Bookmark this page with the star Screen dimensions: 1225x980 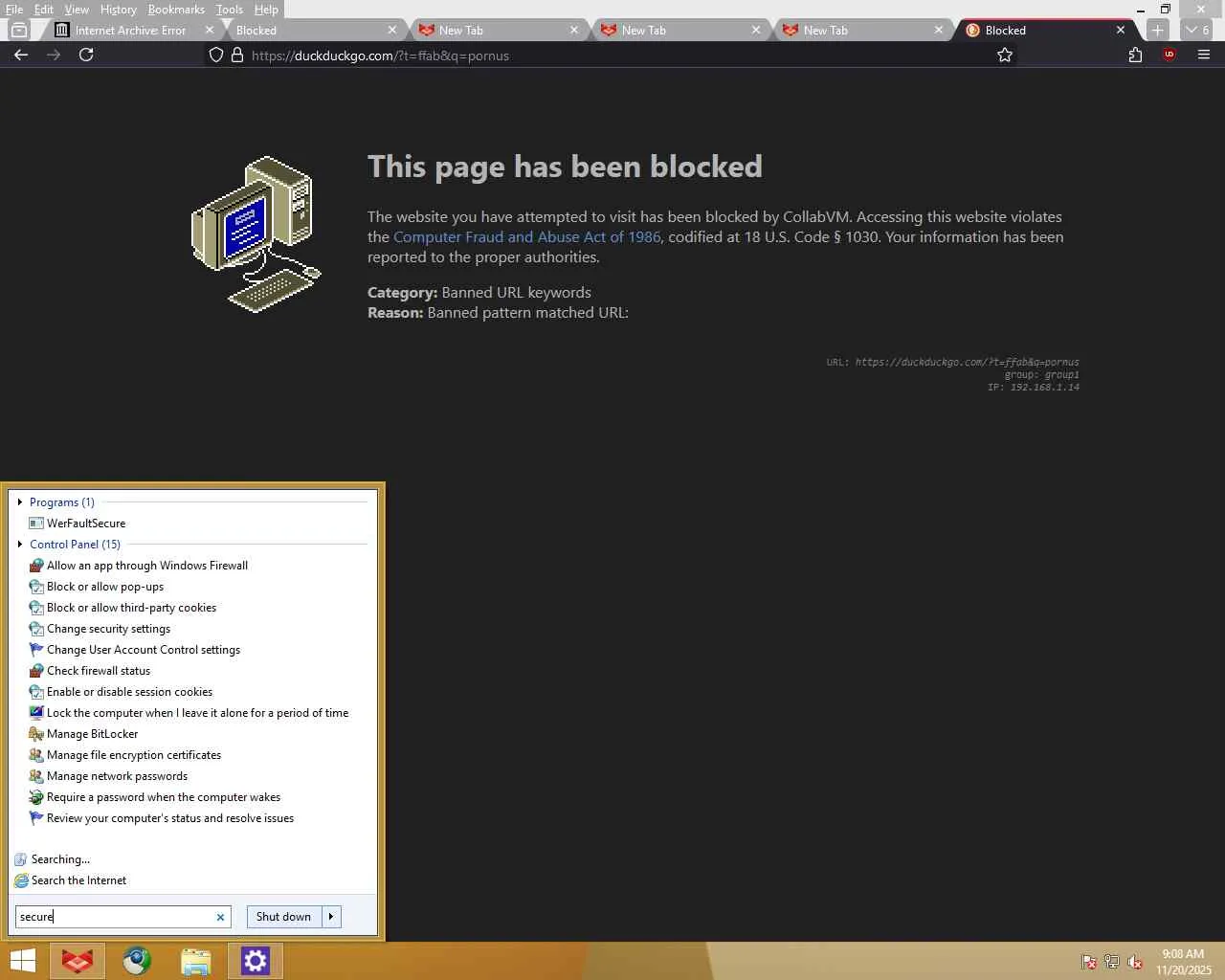(1005, 56)
